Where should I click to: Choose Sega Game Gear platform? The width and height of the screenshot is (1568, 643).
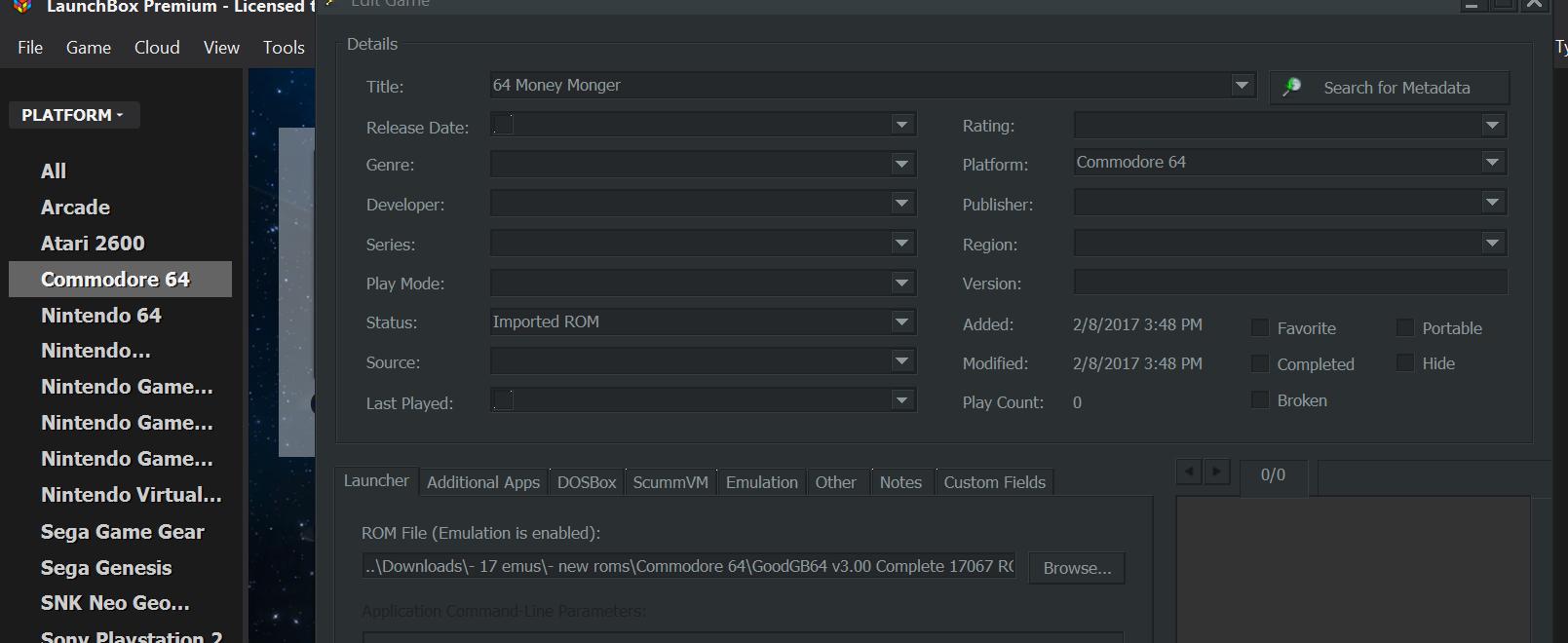click(123, 532)
